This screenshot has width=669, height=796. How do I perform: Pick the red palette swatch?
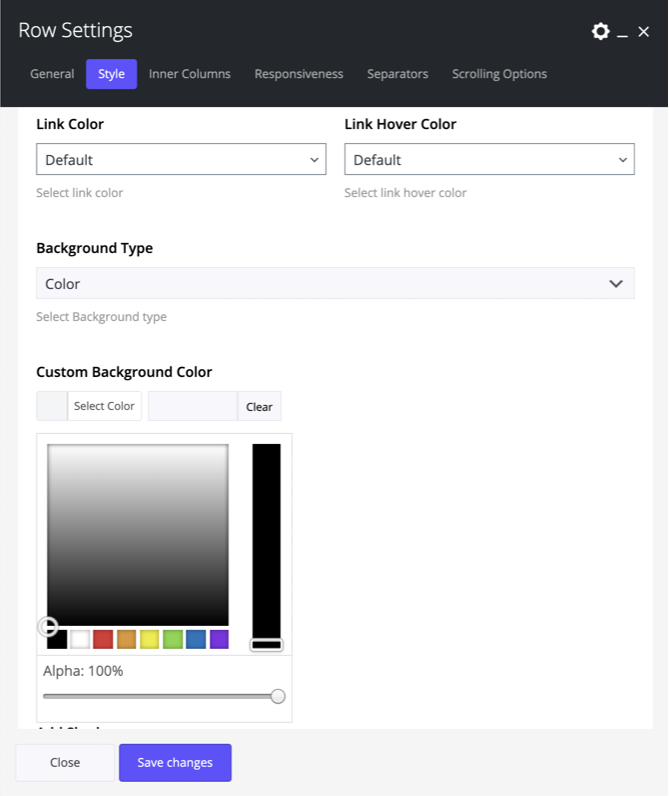(x=103, y=640)
